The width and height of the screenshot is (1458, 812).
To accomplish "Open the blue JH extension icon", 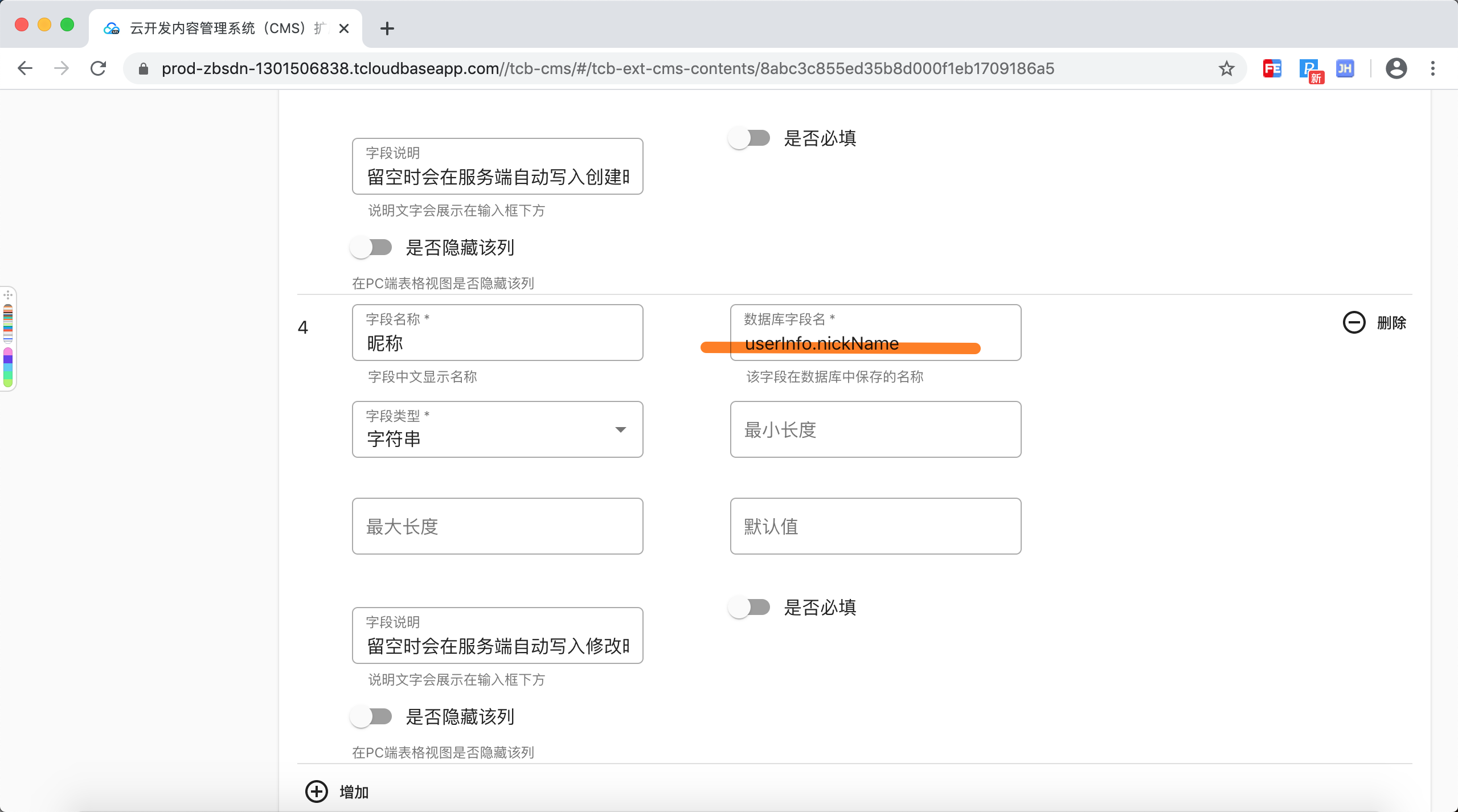I will pyautogui.click(x=1345, y=68).
